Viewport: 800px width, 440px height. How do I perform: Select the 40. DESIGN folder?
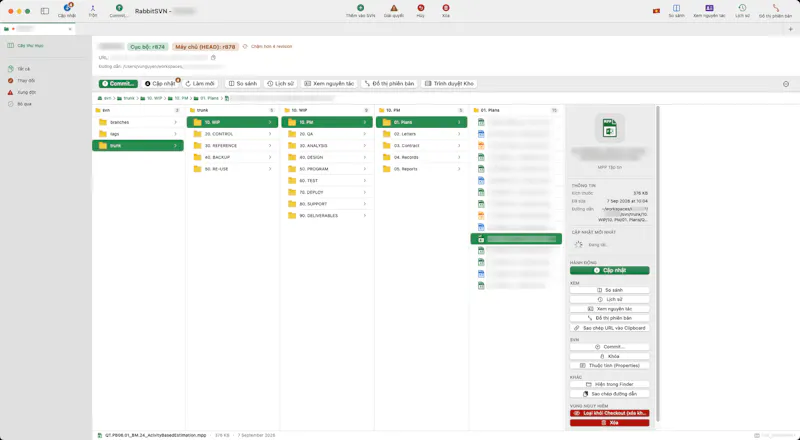pyautogui.click(x=327, y=157)
